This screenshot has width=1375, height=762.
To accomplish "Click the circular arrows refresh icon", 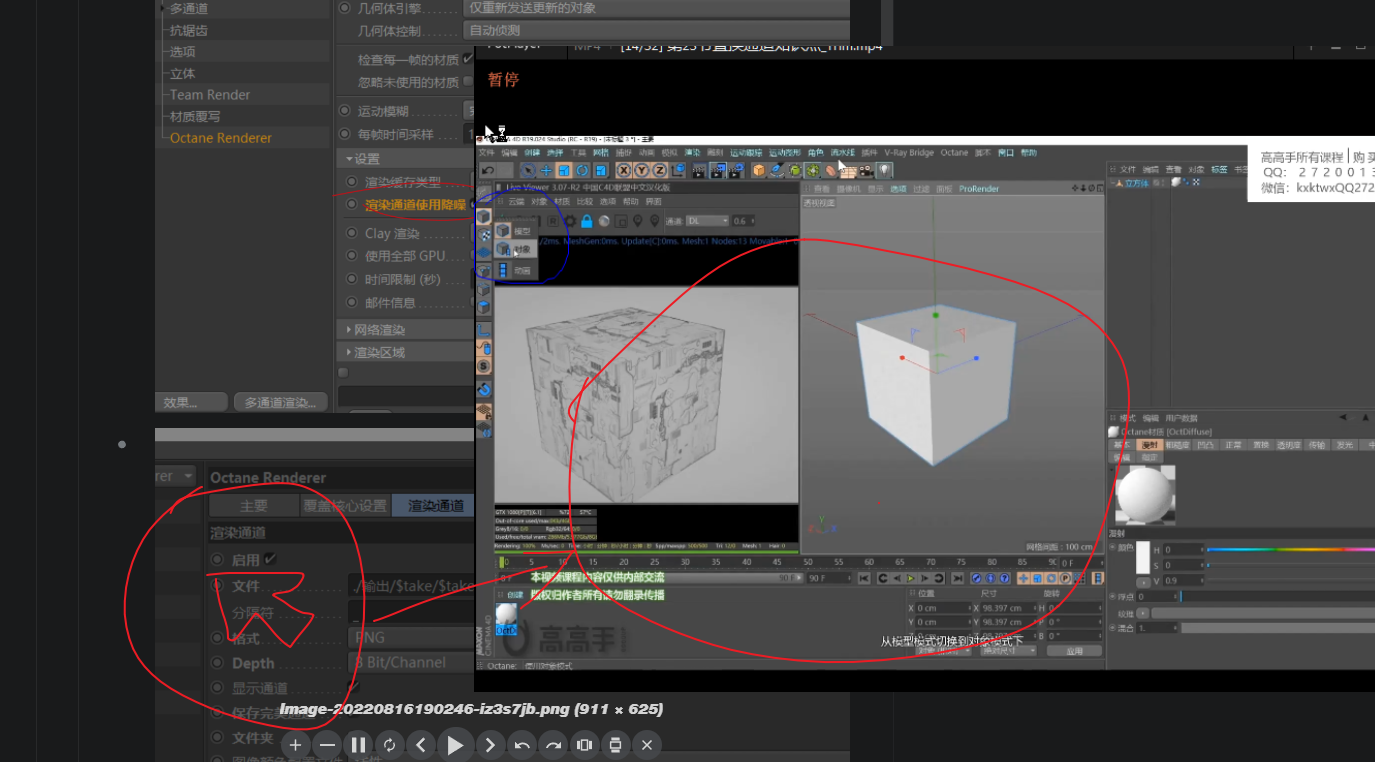I will pos(389,745).
